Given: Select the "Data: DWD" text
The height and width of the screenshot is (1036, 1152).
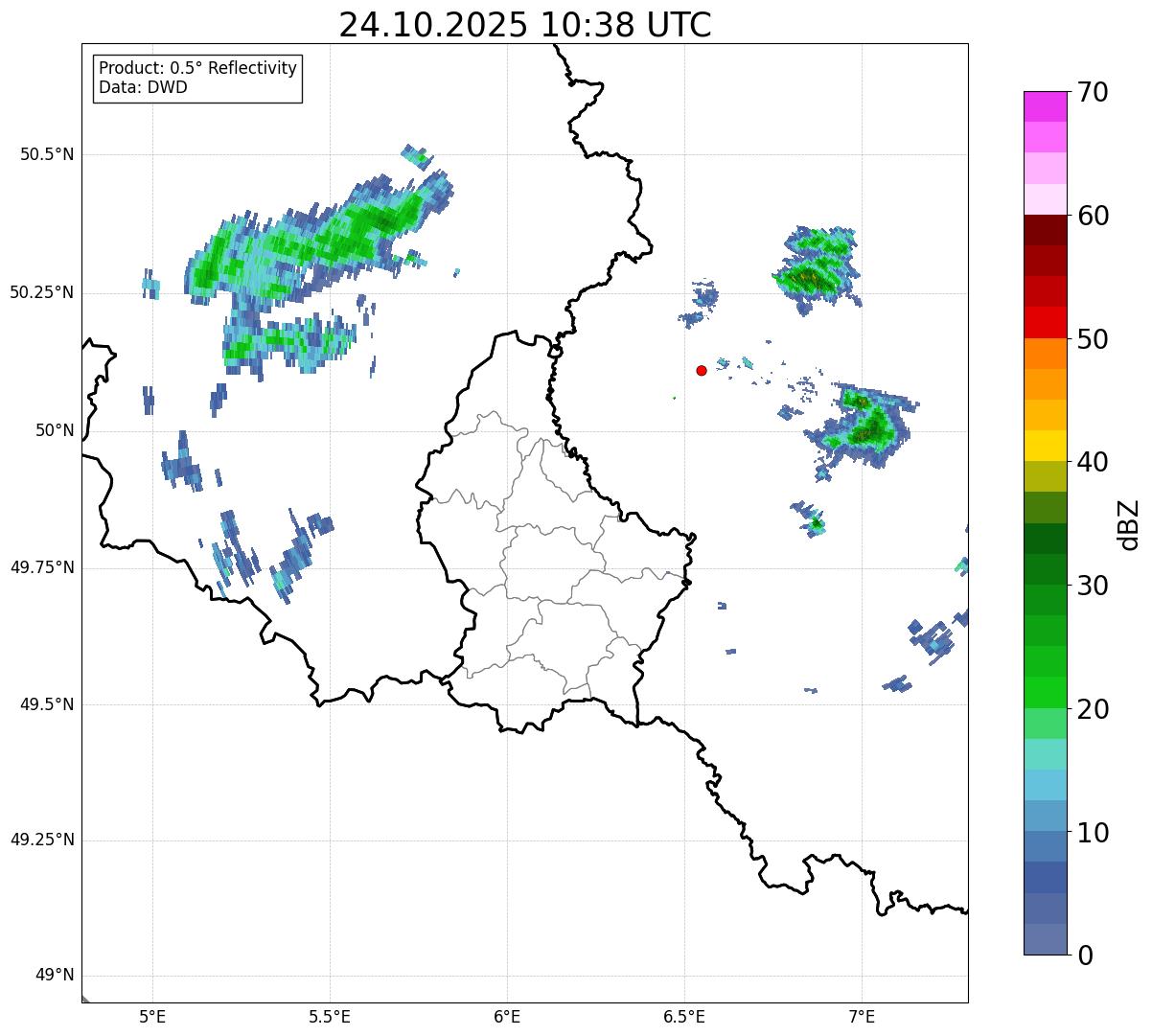Looking at the screenshot, I should coord(143,87).
